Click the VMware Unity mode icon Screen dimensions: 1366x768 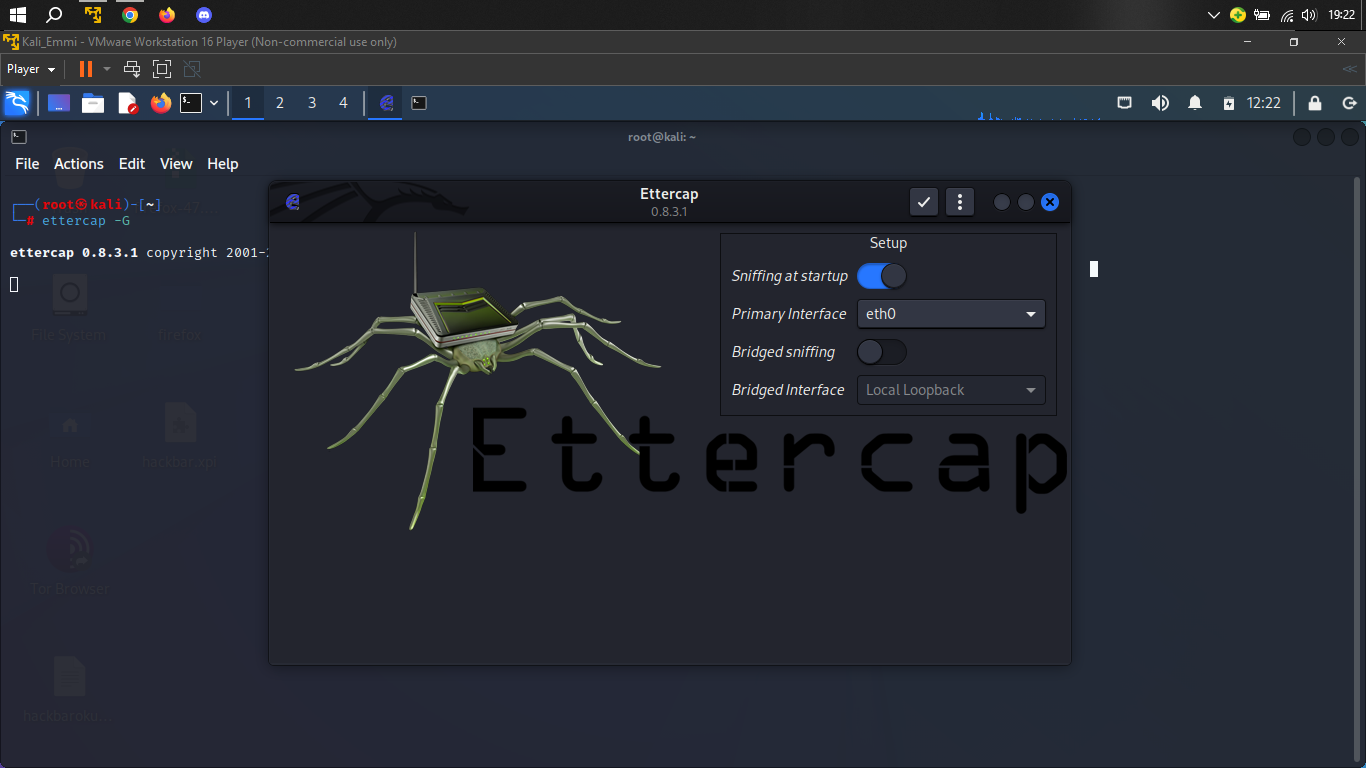click(192, 69)
